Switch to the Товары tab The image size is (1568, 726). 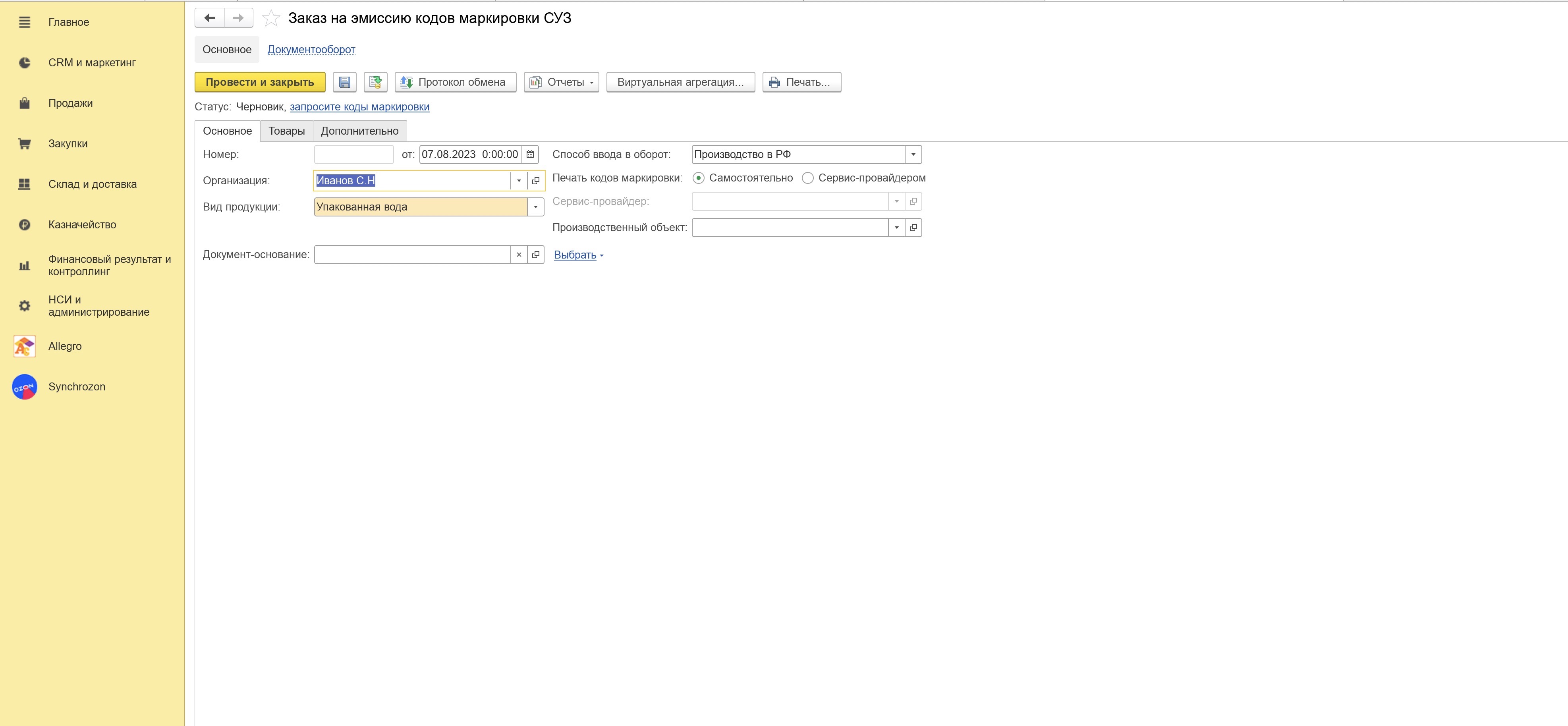tap(287, 131)
